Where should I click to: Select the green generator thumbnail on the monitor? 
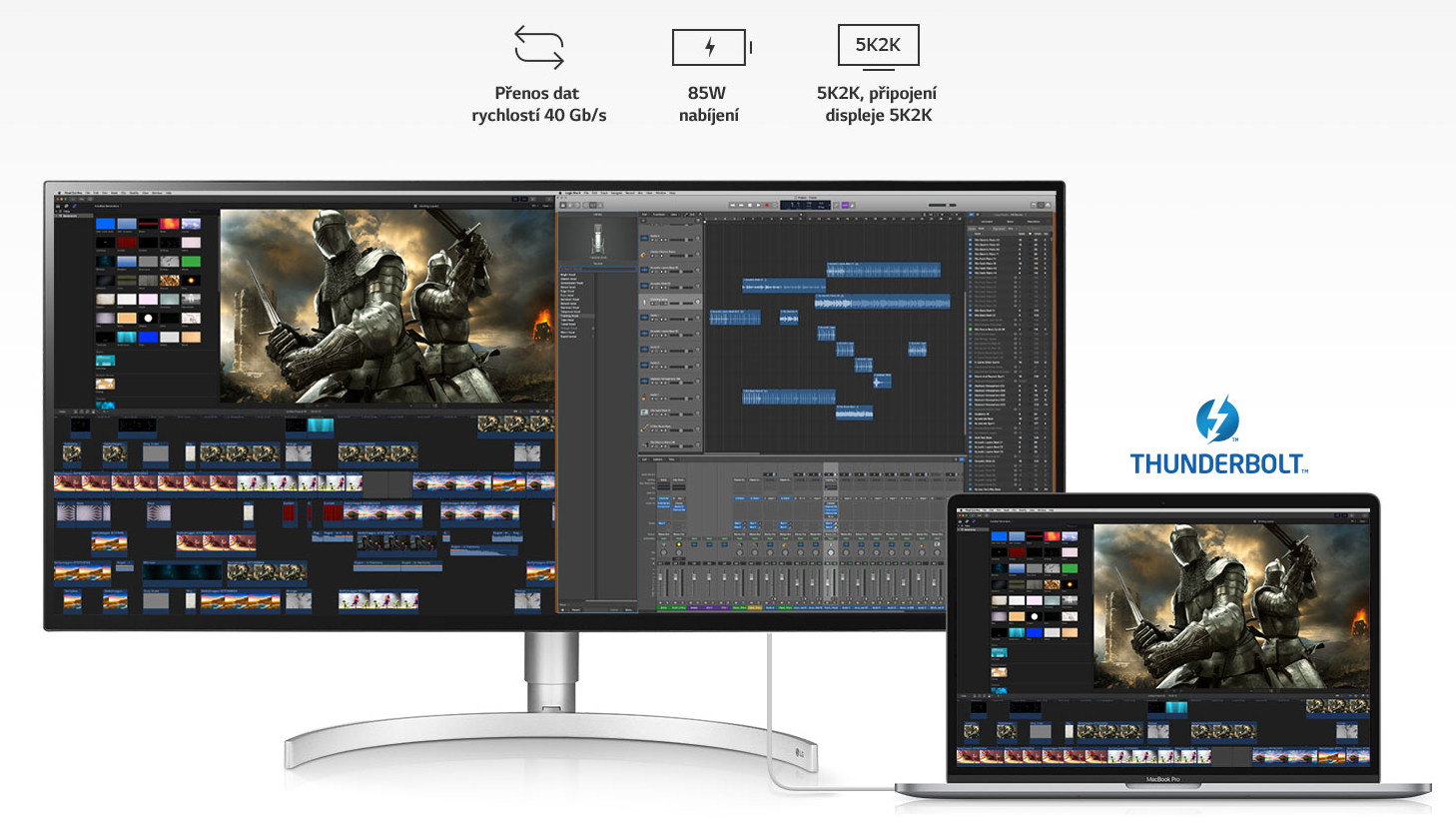point(192,262)
